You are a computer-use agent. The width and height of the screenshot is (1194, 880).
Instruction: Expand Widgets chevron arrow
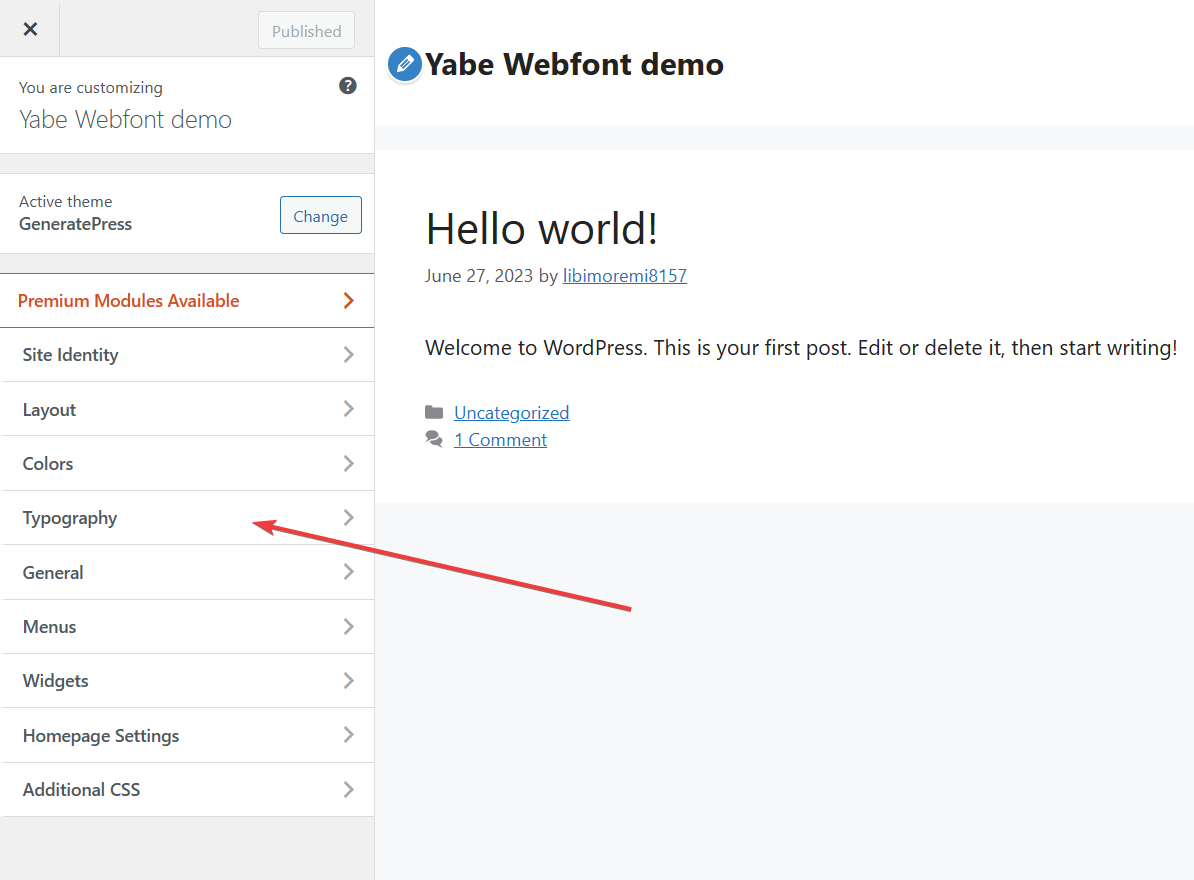[x=349, y=681]
